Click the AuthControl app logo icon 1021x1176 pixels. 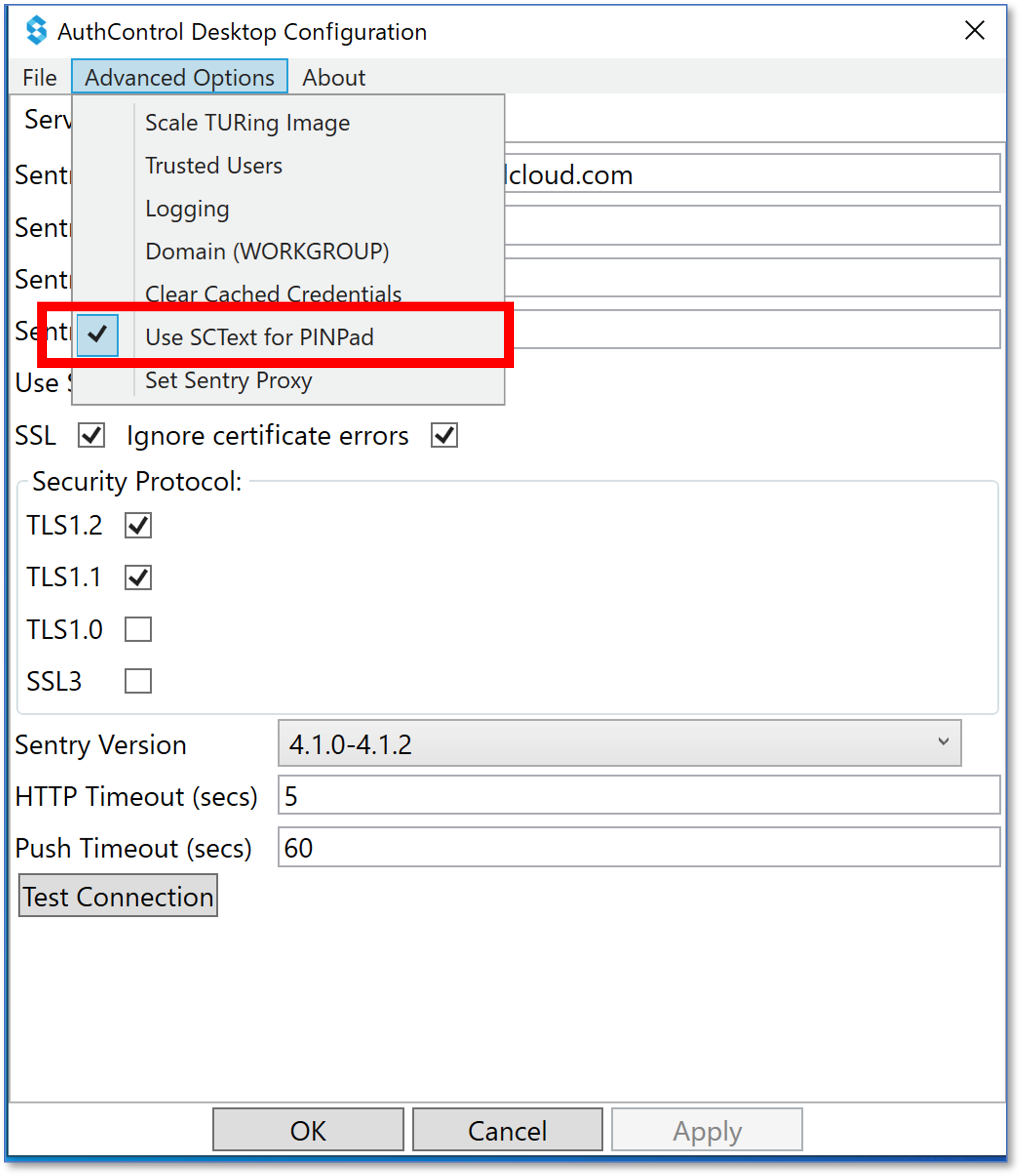tap(36, 30)
